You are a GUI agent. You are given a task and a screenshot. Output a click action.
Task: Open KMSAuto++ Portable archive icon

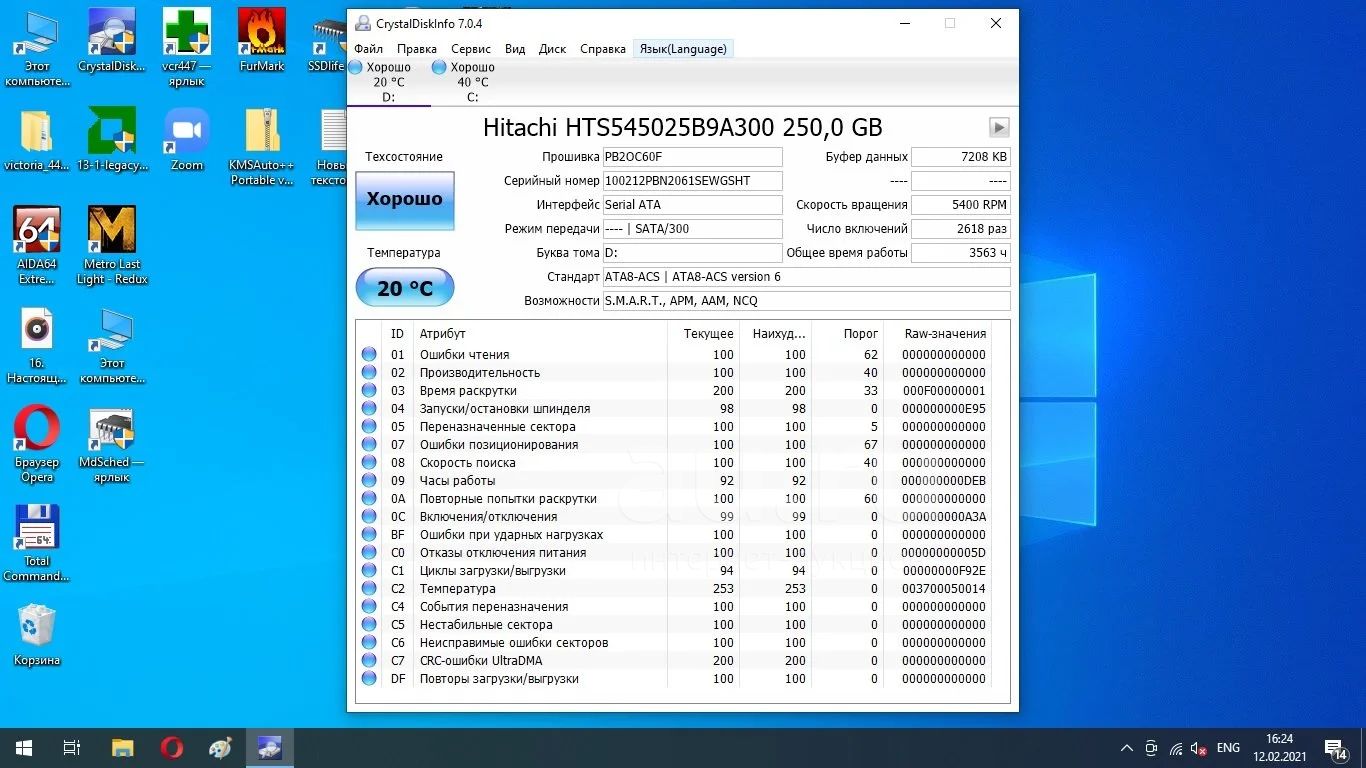[262, 146]
